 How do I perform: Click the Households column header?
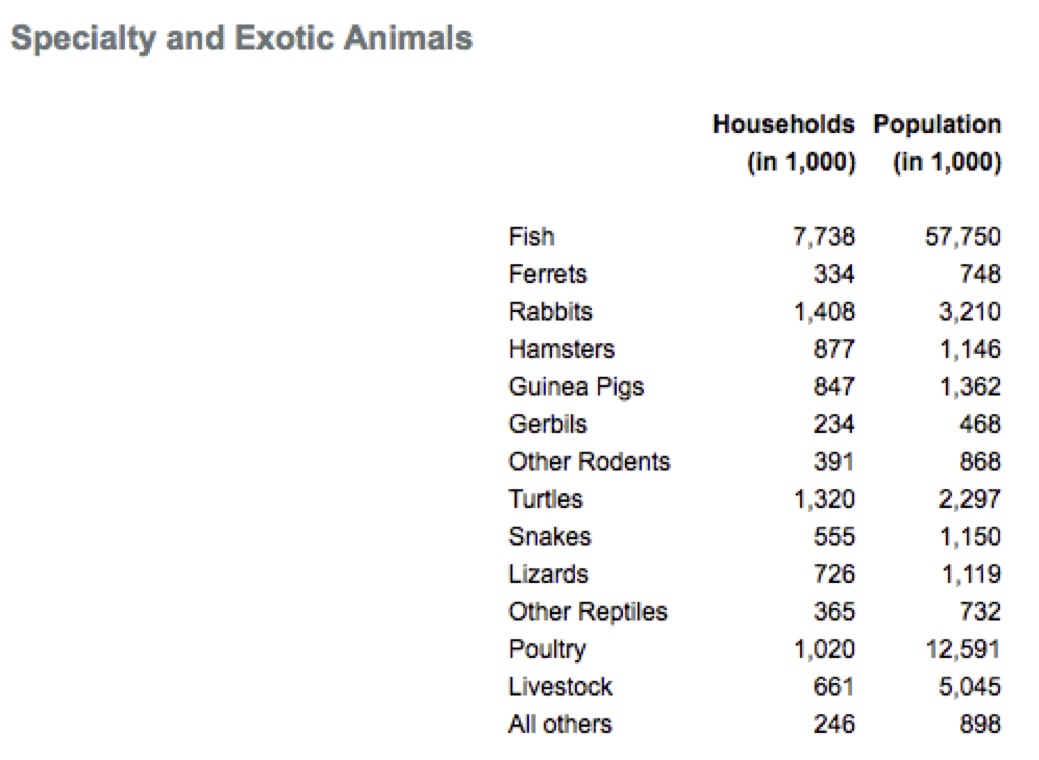click(783, 125)
